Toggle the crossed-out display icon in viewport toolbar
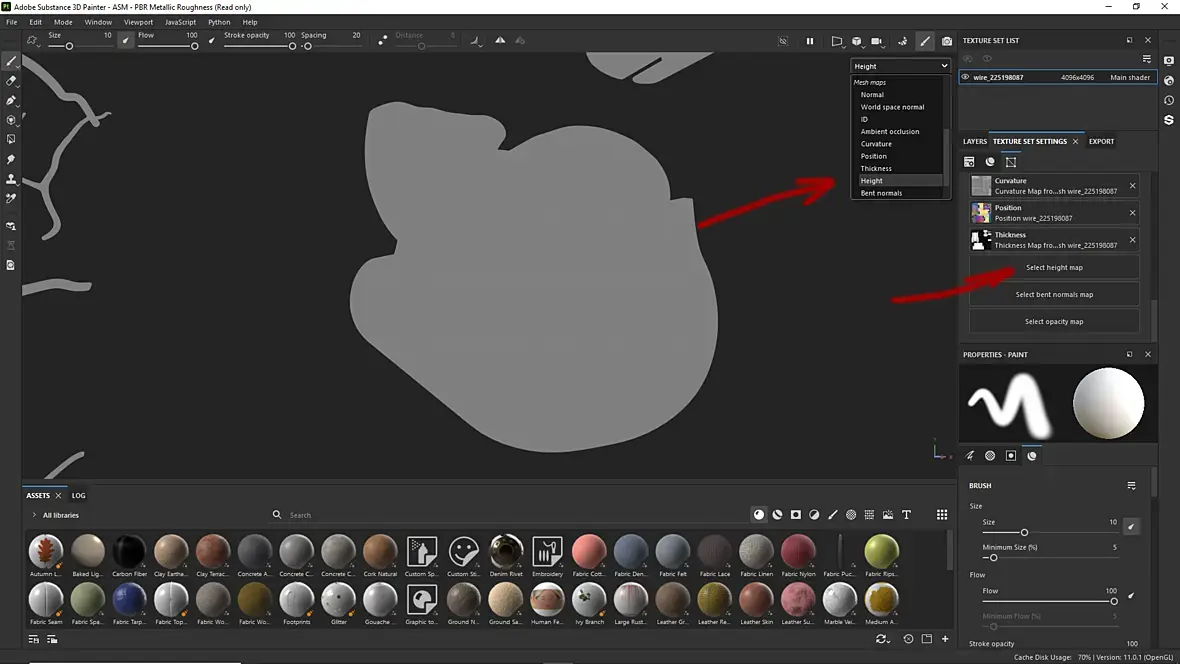Viewport: 1180px width, 664px height. click(x=783, y=41)
